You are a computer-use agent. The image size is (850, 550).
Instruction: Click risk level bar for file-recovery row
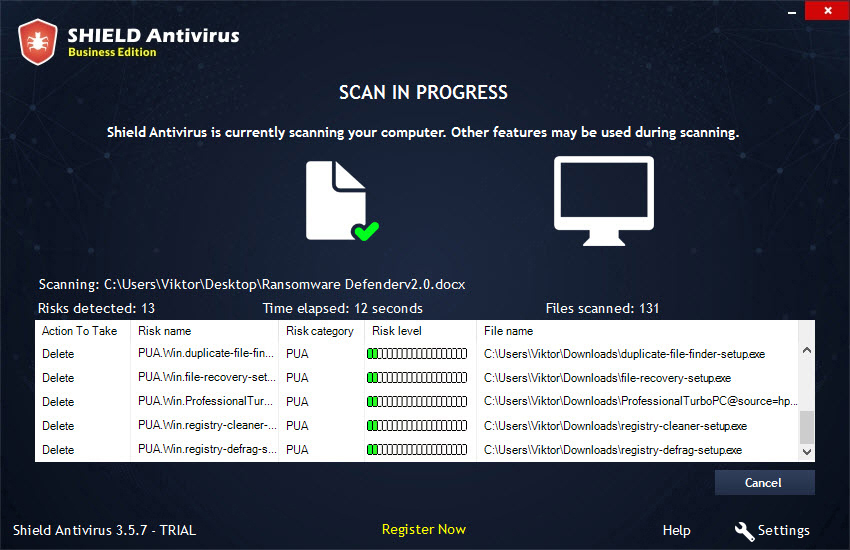click(x=417, y=378)
